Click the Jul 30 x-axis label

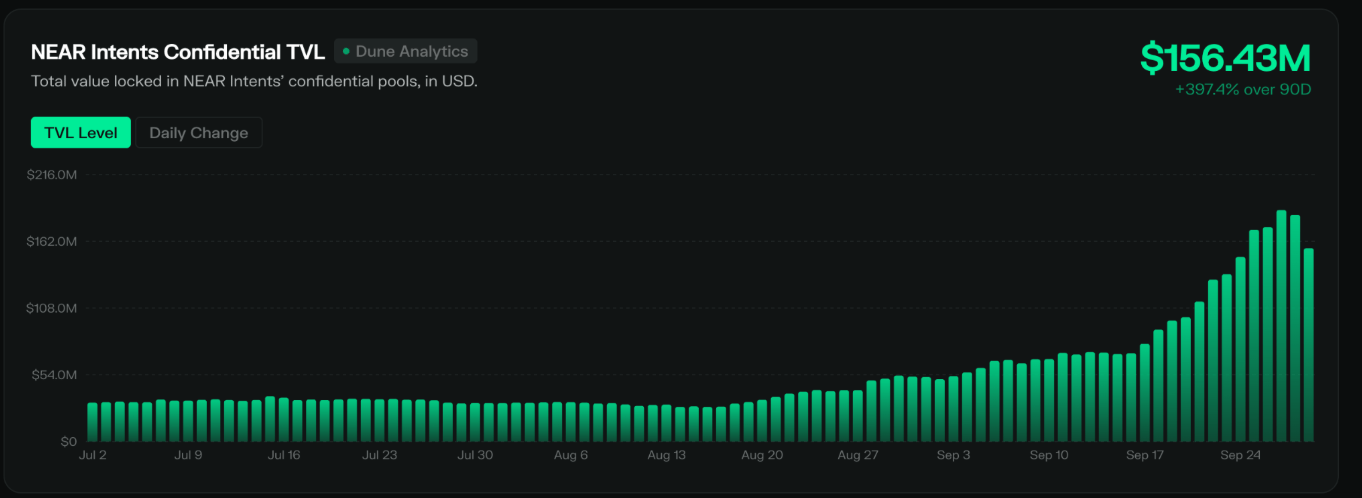475,455
